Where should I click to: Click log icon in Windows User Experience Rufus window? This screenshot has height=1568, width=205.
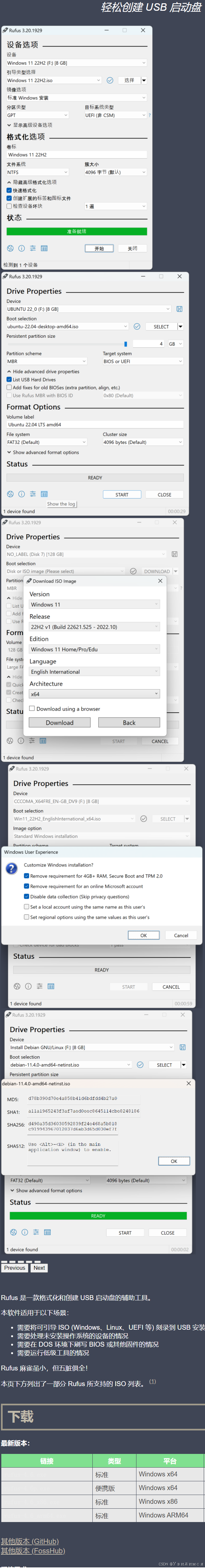(51, 986)
